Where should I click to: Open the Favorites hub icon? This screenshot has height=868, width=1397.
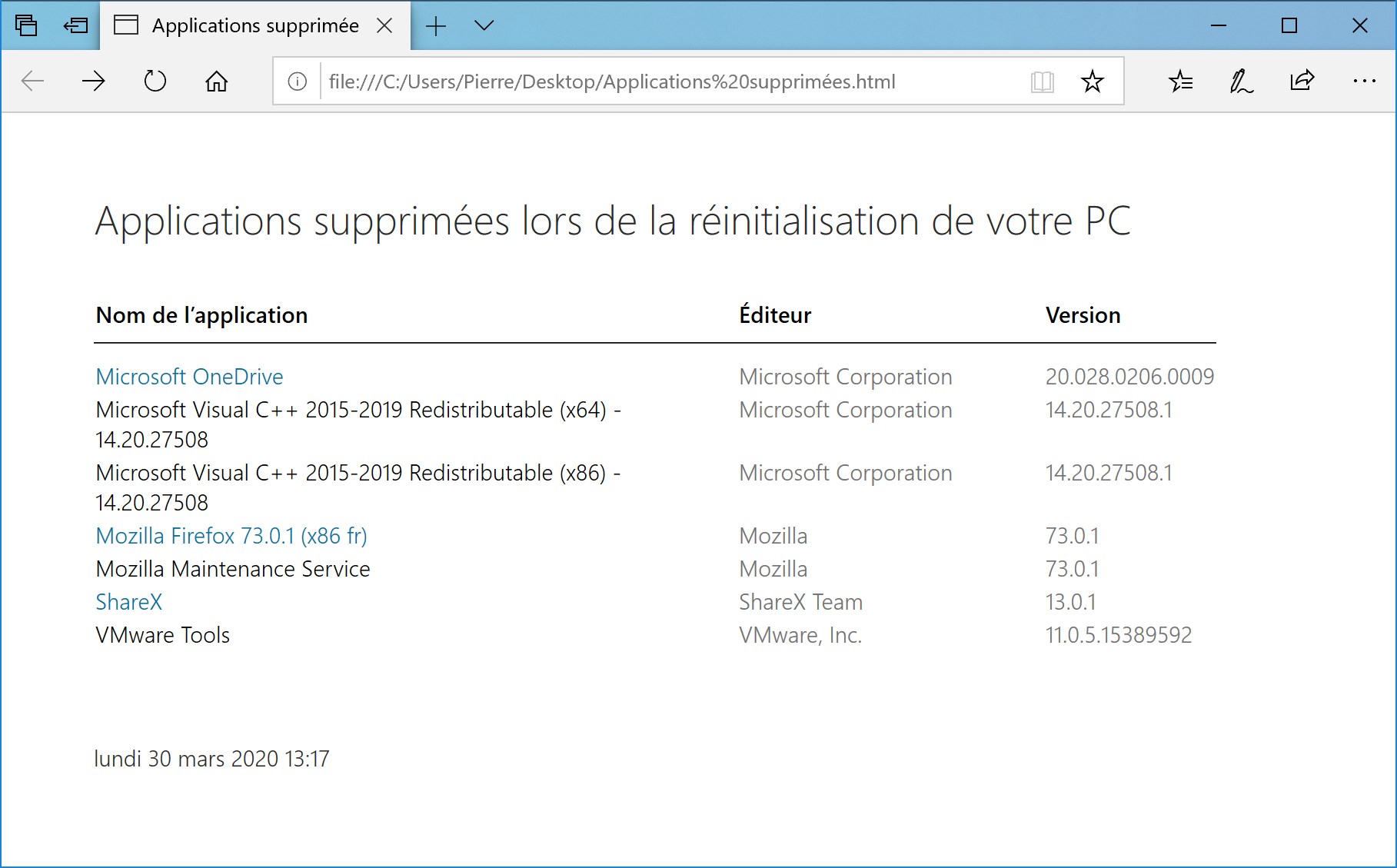1180,81
